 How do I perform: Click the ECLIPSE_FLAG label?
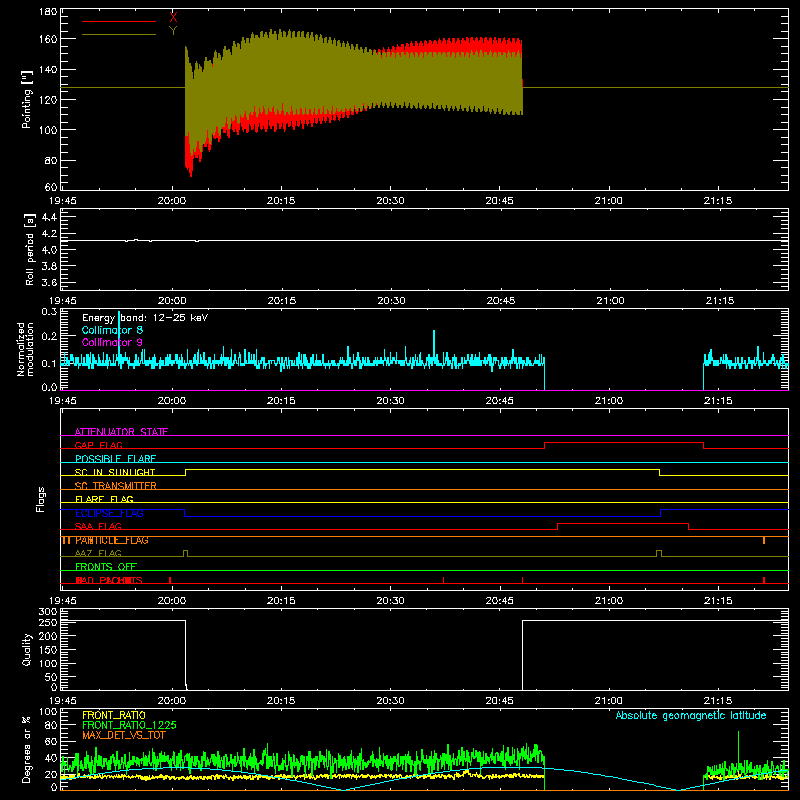point(109,513)
